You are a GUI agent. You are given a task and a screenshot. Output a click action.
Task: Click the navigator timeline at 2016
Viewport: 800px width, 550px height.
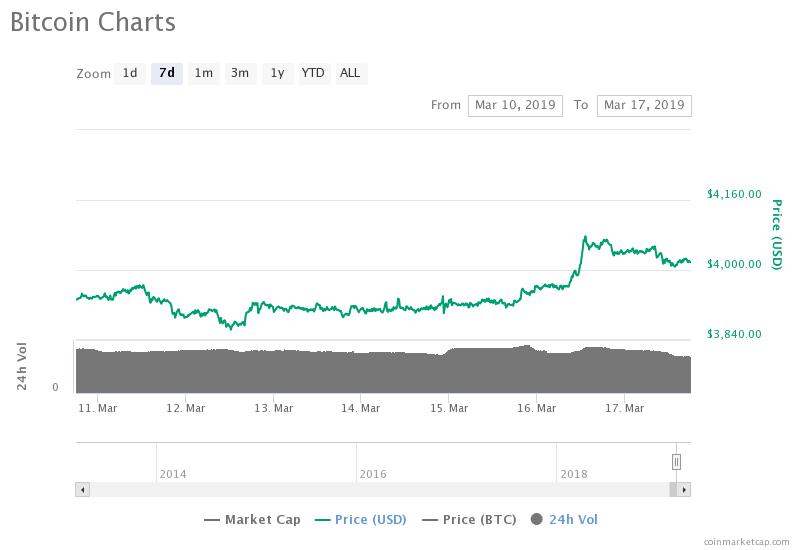coord(373,473)
